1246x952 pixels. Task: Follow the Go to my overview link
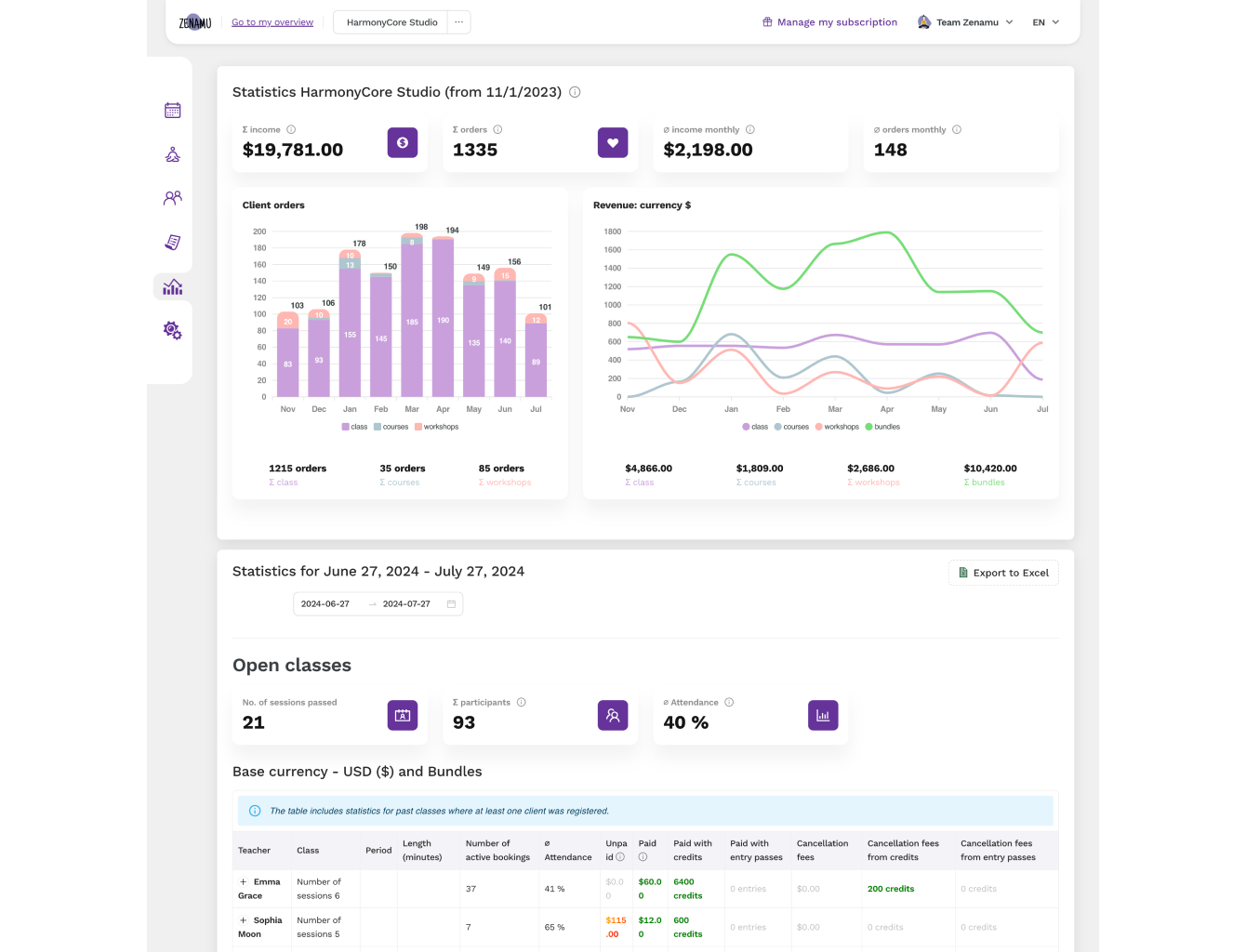click(272, 22)
